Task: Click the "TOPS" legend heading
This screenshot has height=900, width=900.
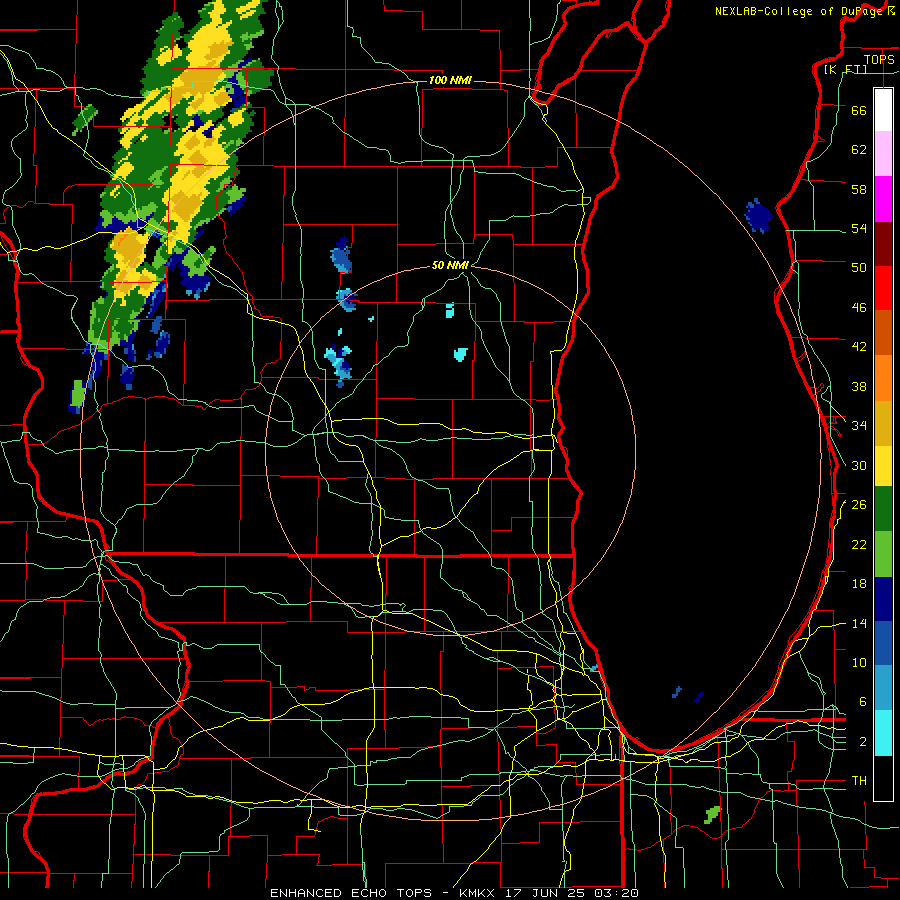Action: pos(879,59)
